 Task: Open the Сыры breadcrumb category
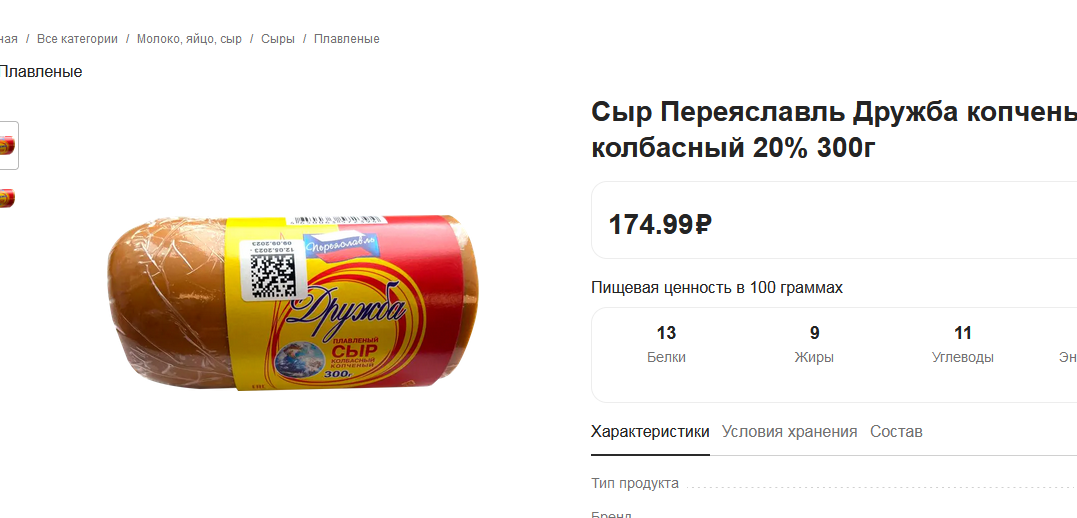click(x=277, y=39)
